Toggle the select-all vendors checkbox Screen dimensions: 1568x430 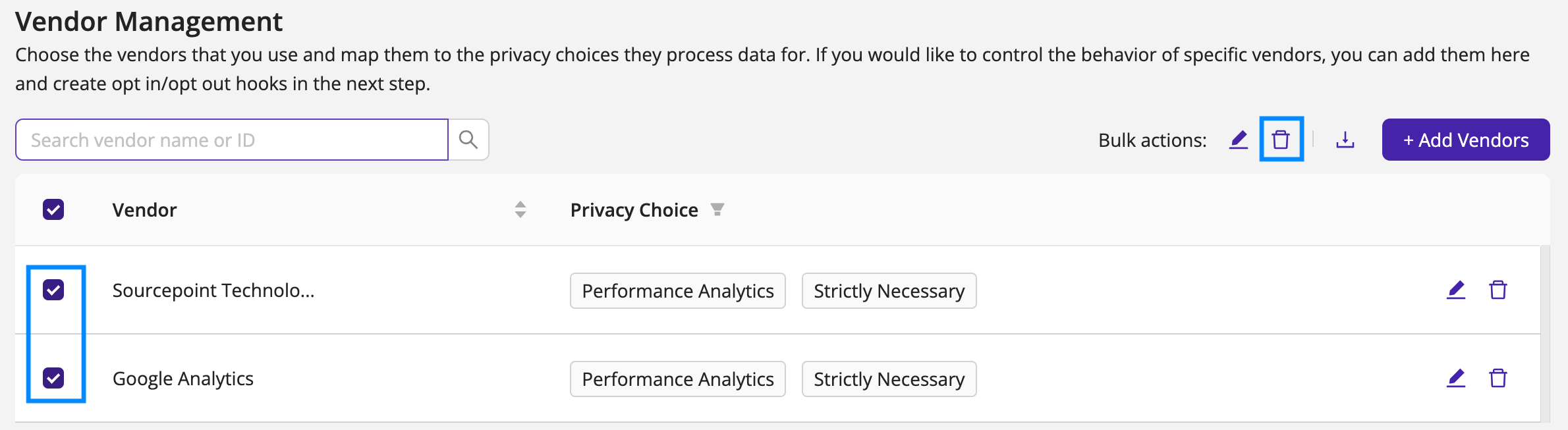[53, 209]
